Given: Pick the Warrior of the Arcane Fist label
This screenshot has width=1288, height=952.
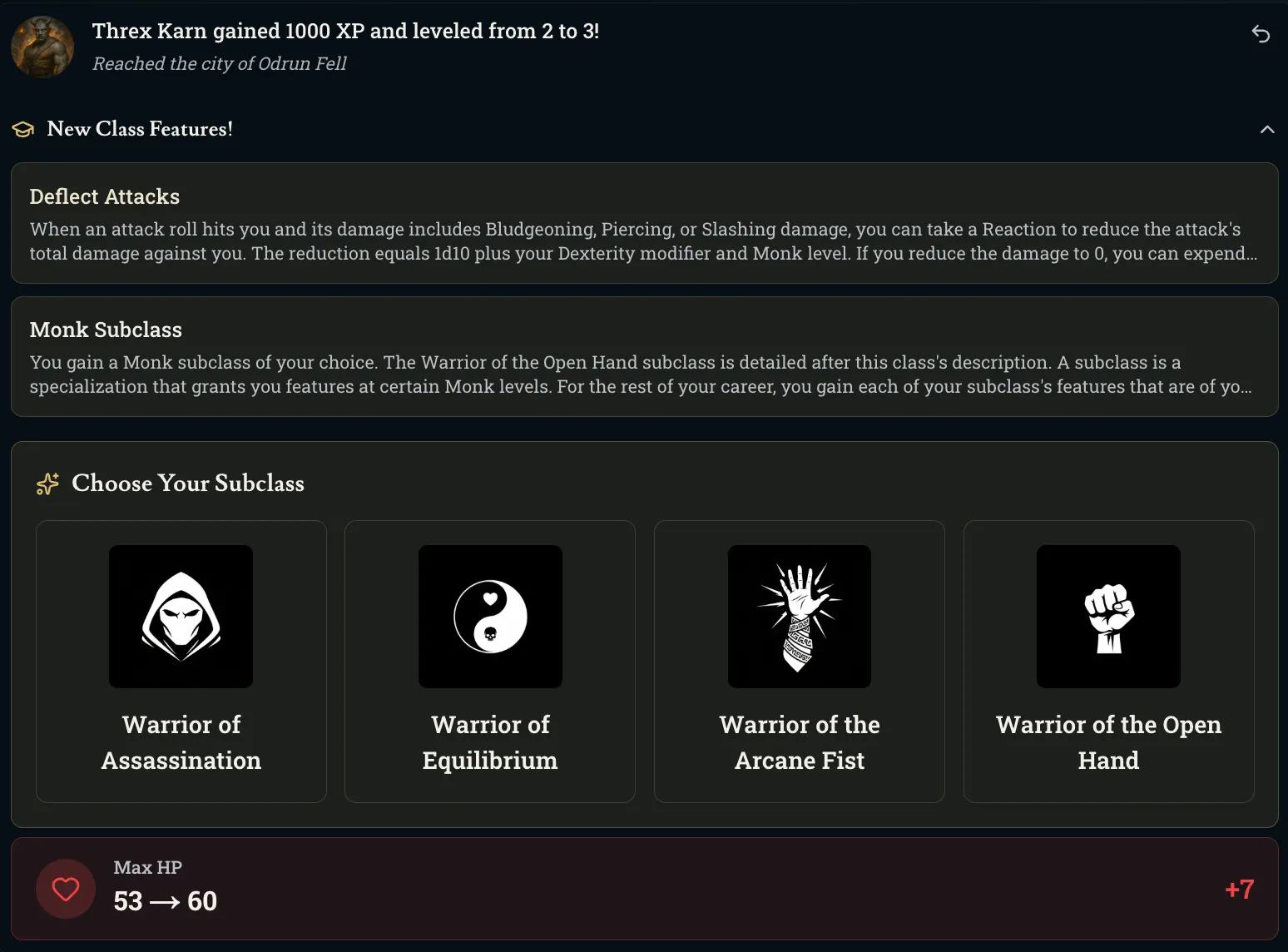Looking at the screenshot, I should 800,742.
